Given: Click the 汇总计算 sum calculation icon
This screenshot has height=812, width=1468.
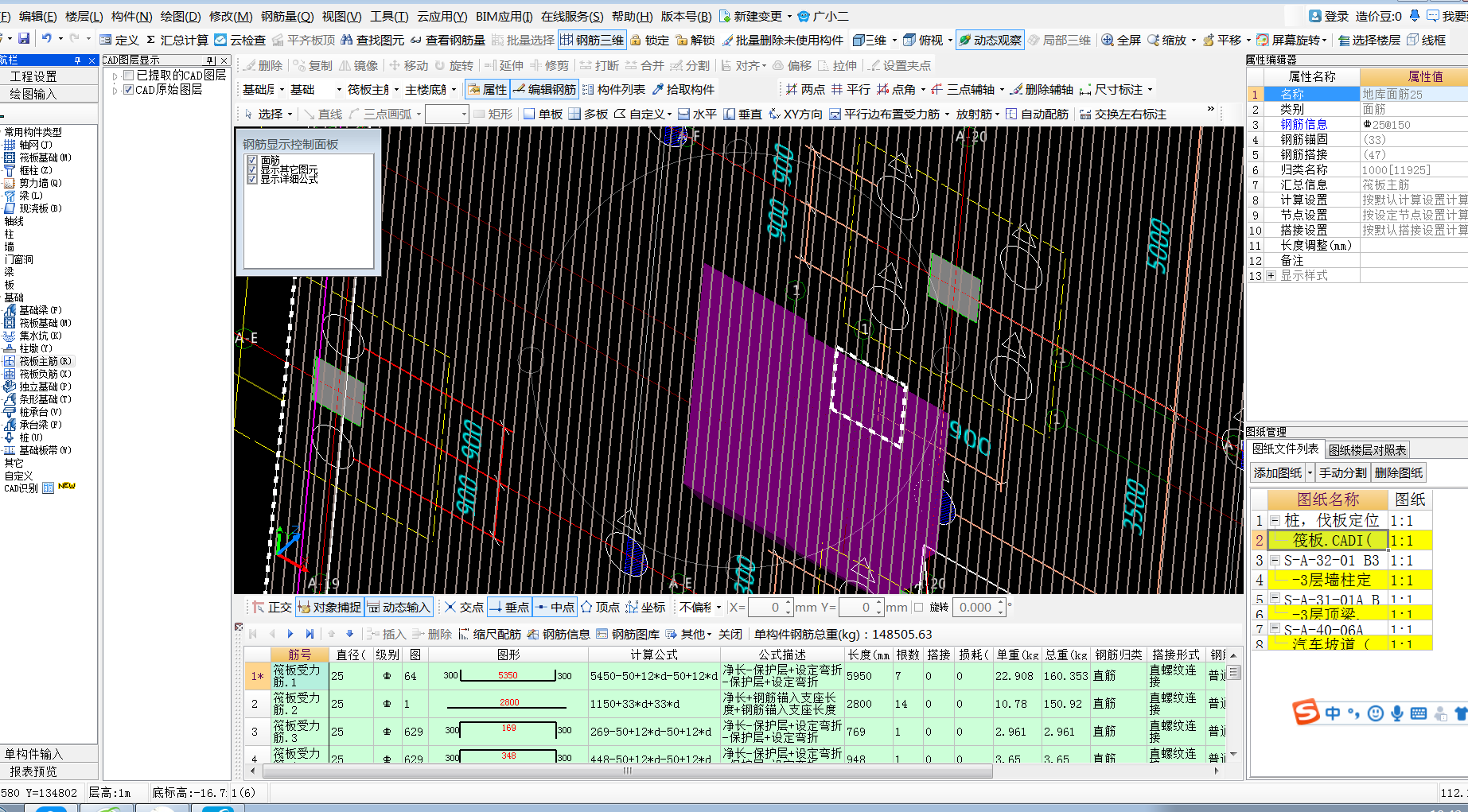Looking at the screenshot, I should (x=177, y=40).
